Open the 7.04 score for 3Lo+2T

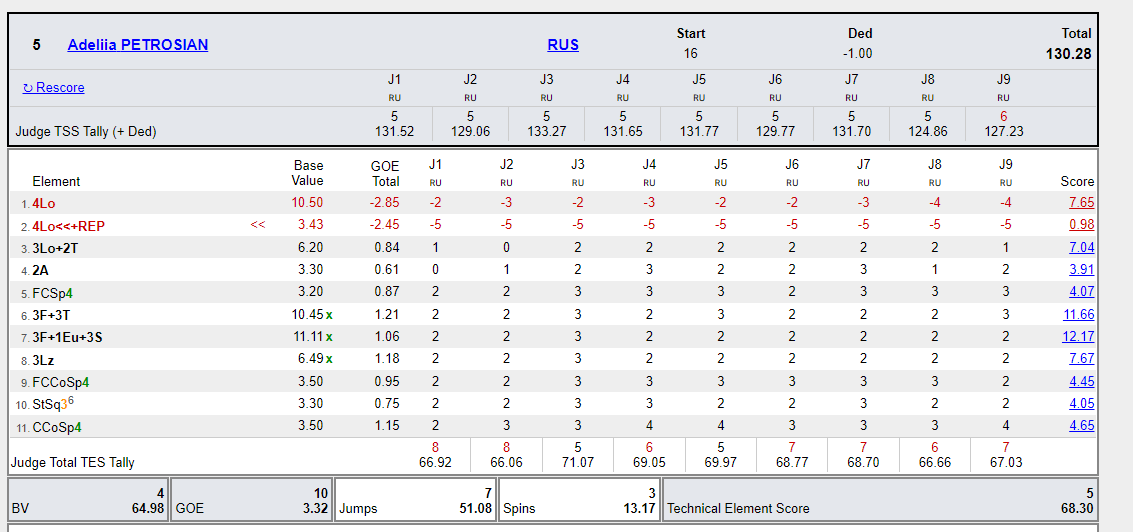coord(1081,247)
